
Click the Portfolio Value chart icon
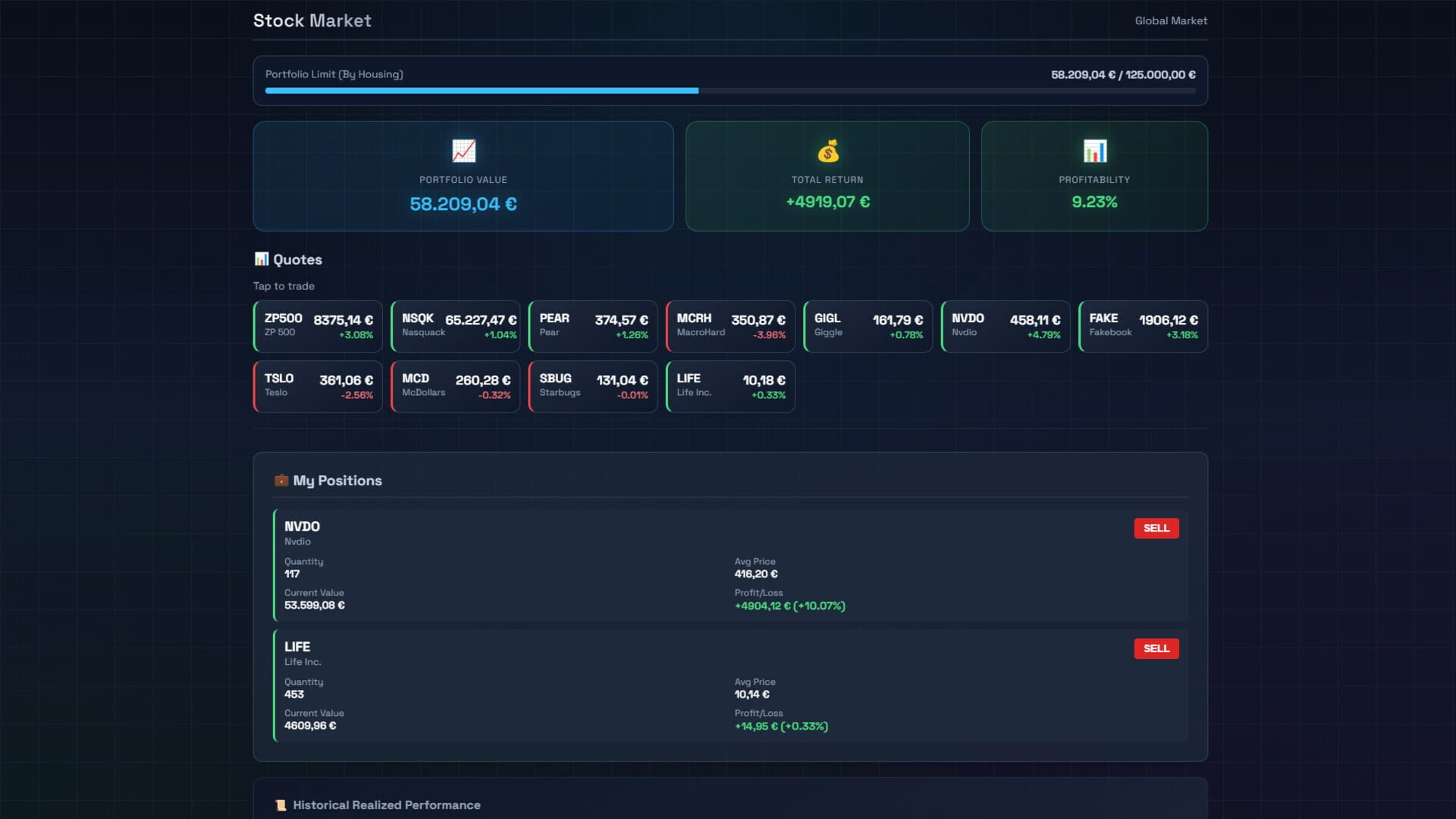coord(463,151)
